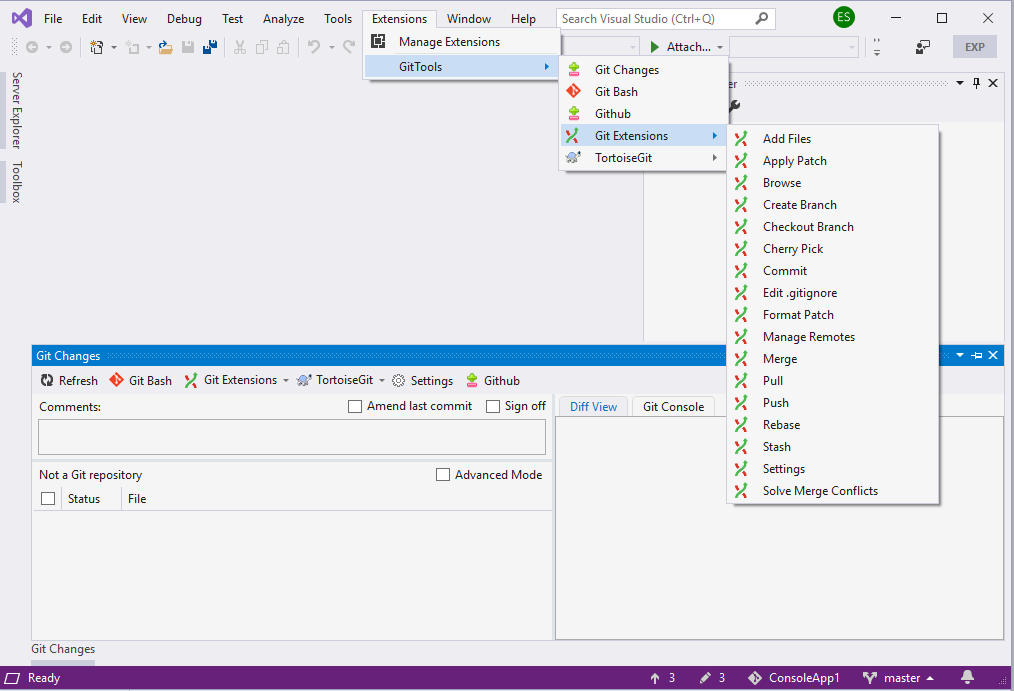Click the Attach button in the toolbar
1014x691 pixels.
coord(686,46)
